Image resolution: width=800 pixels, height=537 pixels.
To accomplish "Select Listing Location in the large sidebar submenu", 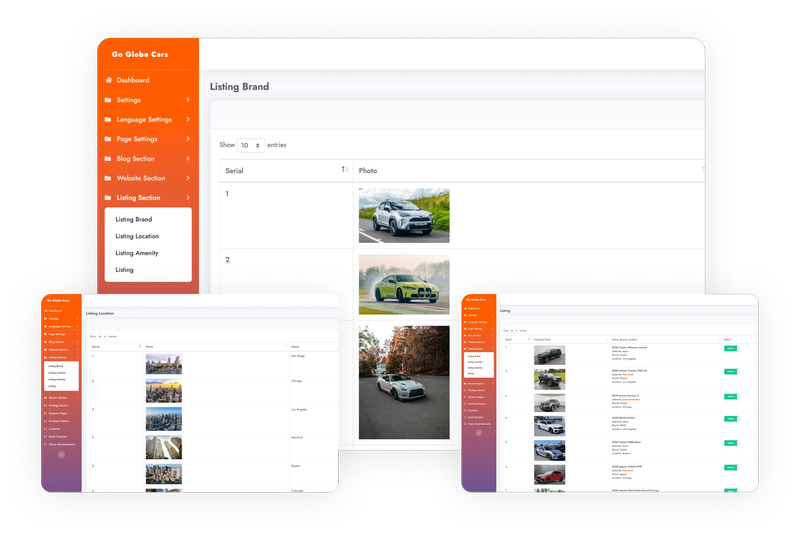I will pyautogui.click(x=137, y=236).
